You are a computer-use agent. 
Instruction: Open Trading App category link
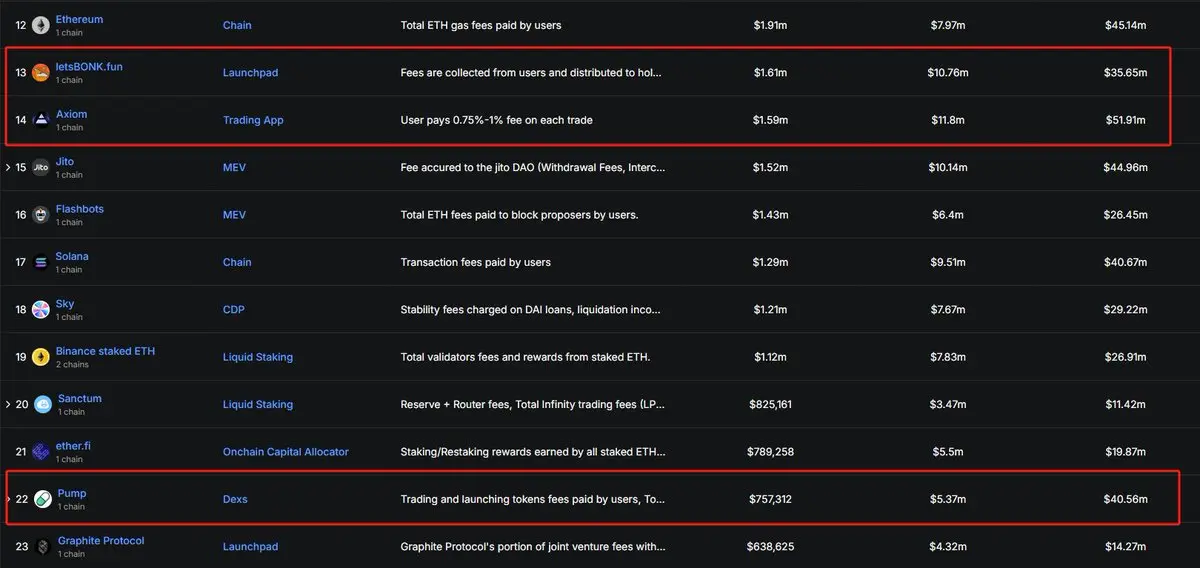point(253,120)
